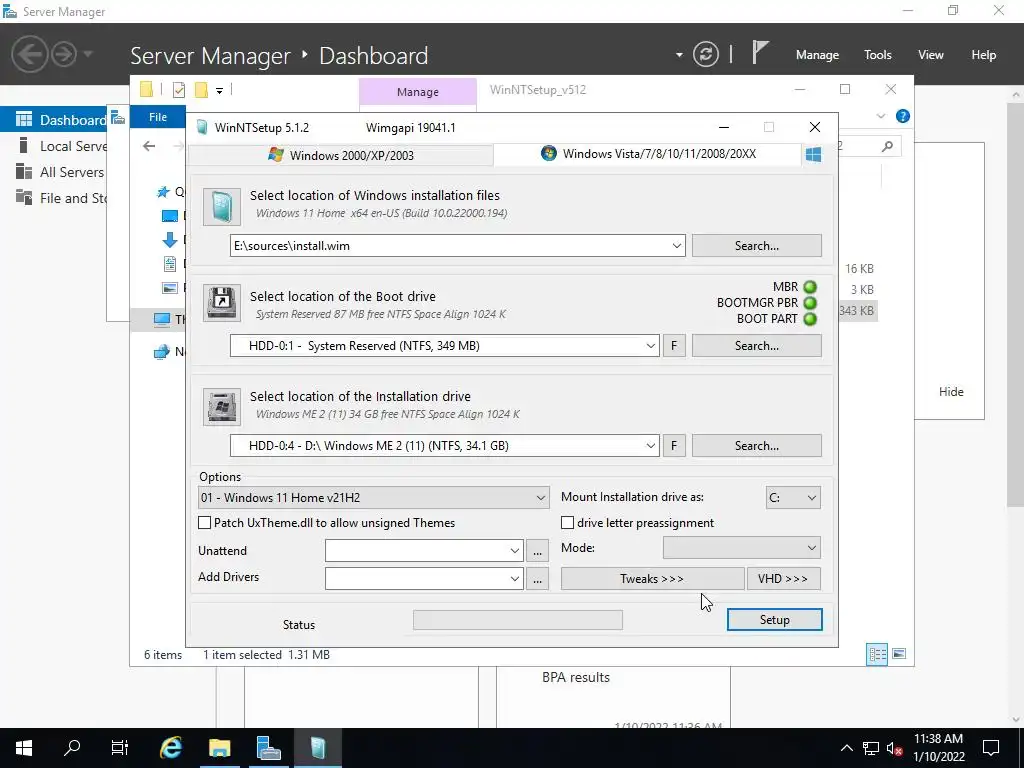Open the Server Manager Help menu
Viewport: 1024px width, 768px height.
click(983, 55)
